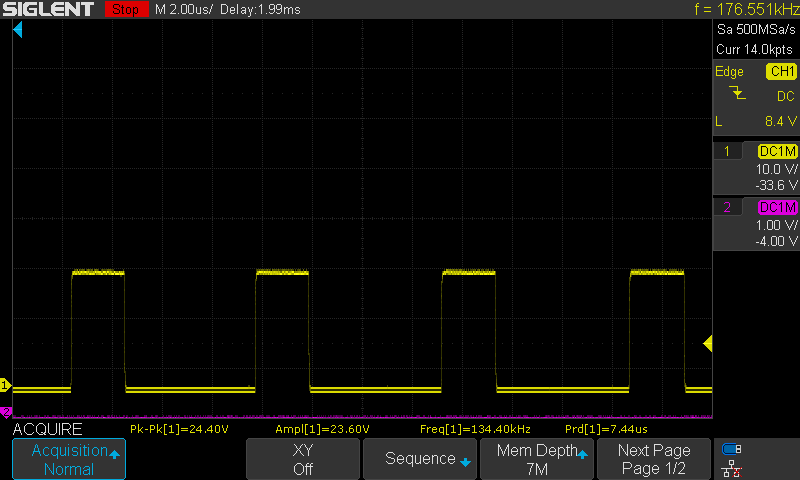The height and width of the screenshot is (480, 800).
Task: Go to Next Page 1/2
Action: coord(654,459)
